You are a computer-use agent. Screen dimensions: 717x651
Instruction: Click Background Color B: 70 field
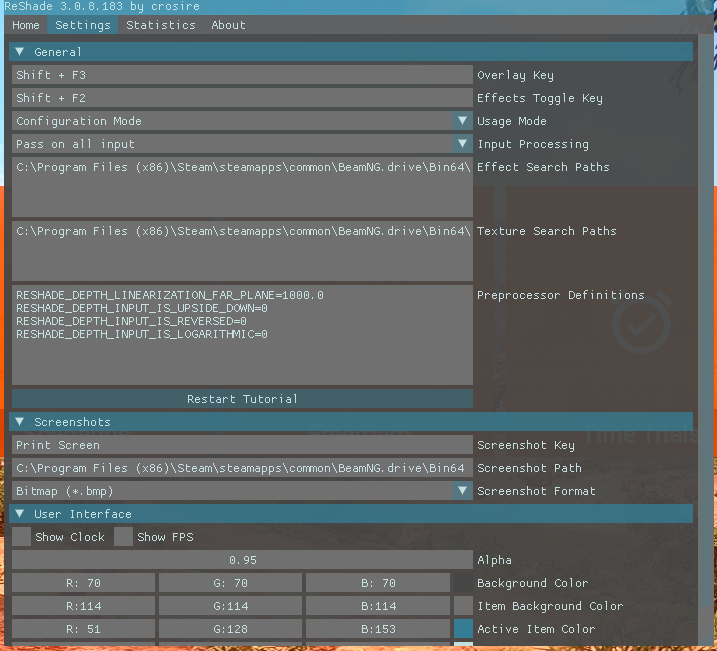(378, 583)
